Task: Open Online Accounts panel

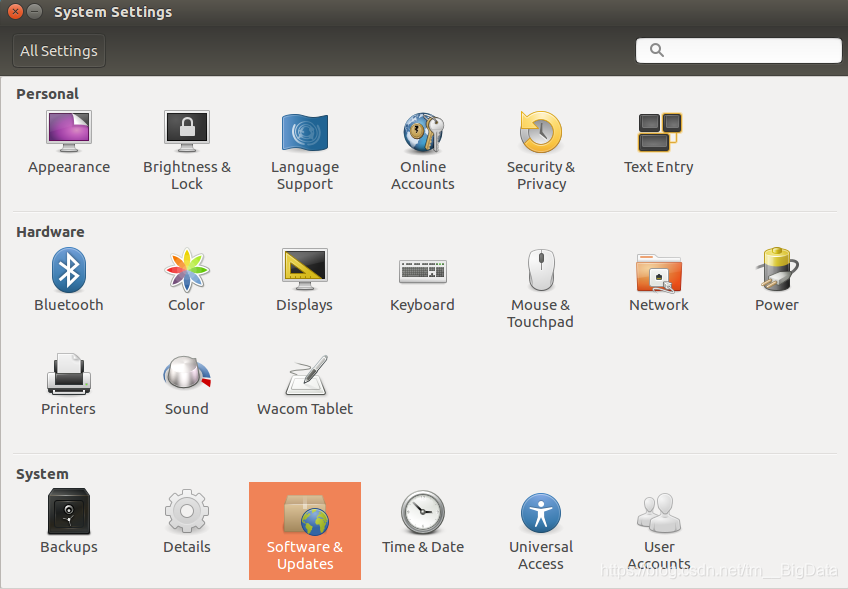Action: pos(423,150)
